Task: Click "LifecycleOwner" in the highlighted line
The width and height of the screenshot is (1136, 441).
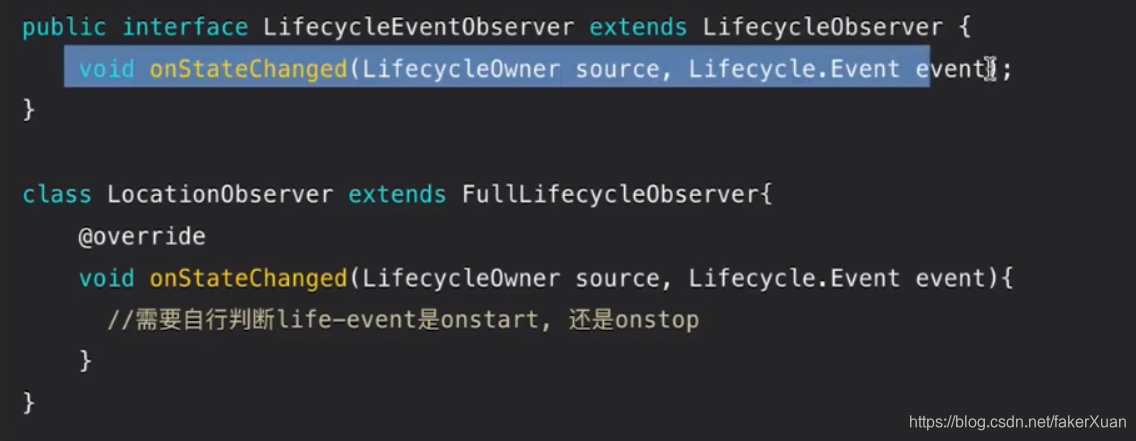Action: tap(462, 70)
